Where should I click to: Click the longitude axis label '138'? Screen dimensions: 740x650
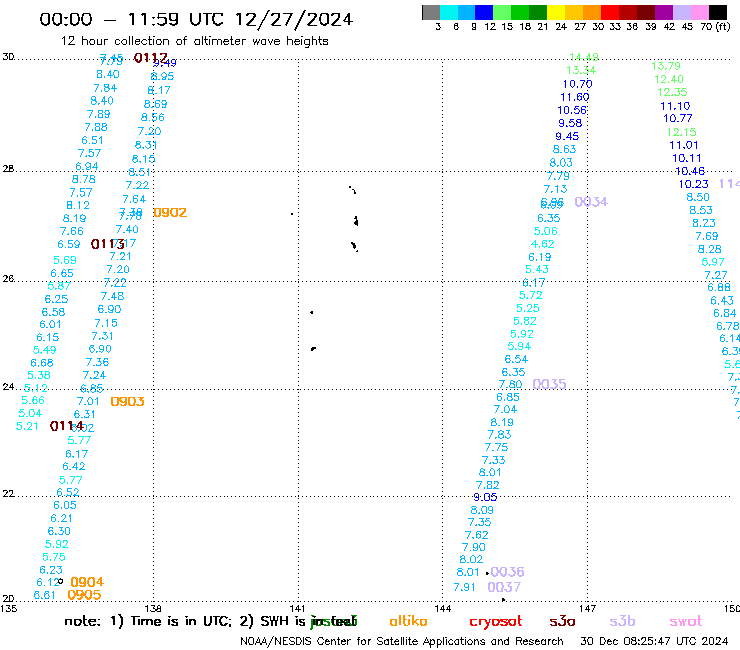click(x=153, y=608)
